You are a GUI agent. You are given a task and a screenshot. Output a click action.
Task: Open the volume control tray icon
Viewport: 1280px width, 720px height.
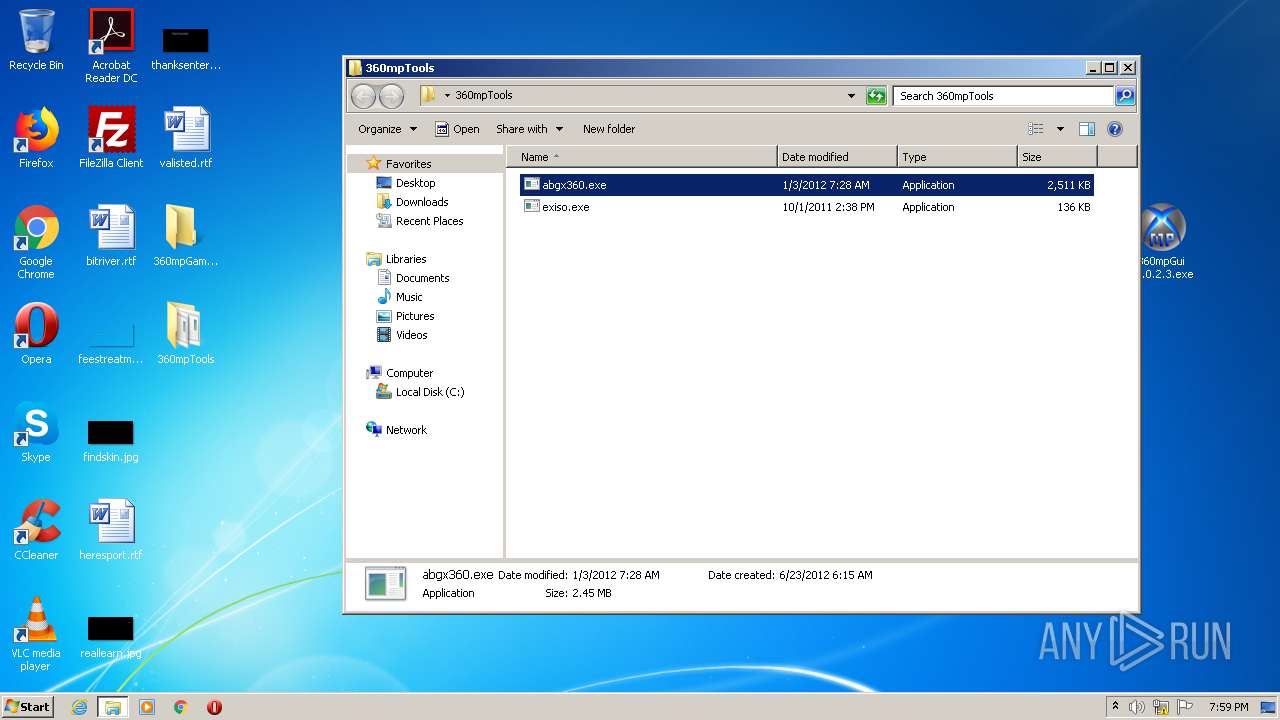coord(1137,707)
